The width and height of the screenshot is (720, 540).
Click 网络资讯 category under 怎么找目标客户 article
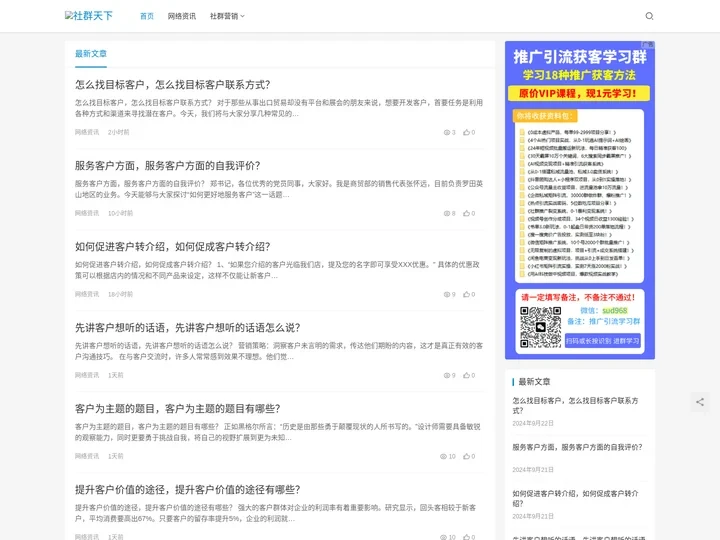[x=87, y=132]
